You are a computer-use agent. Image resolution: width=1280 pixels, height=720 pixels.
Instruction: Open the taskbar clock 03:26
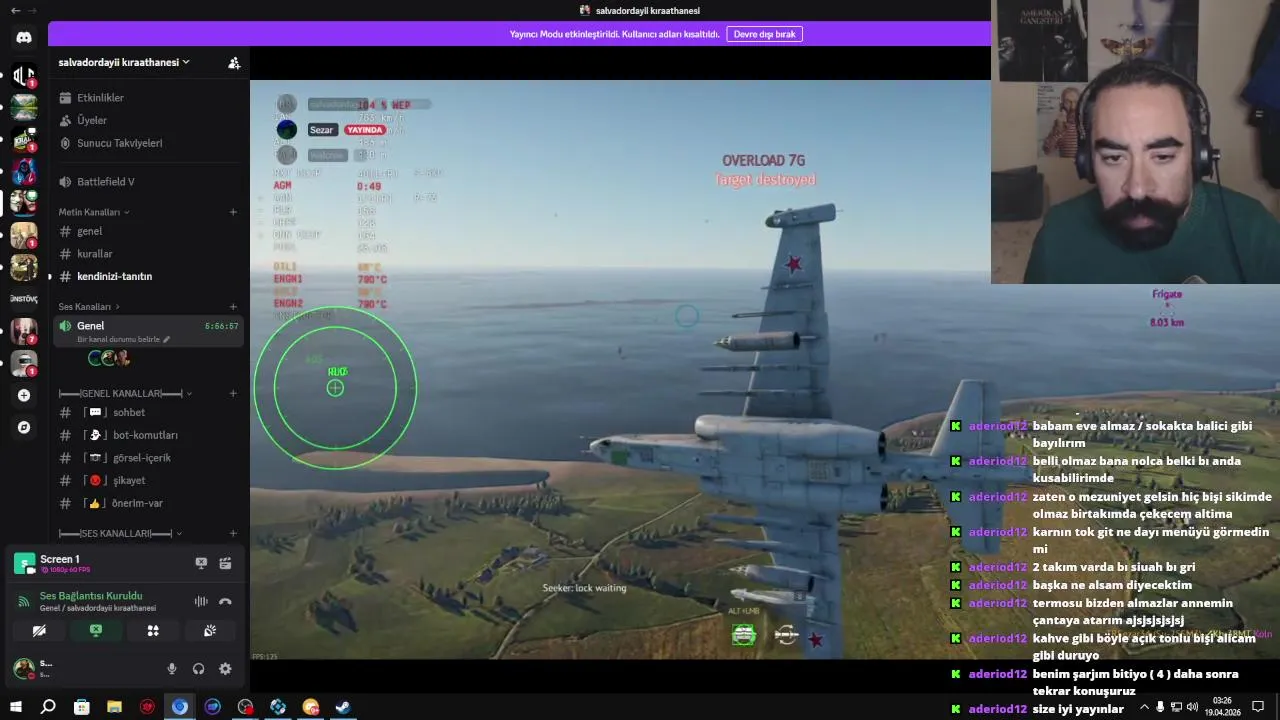[1221, 707]
